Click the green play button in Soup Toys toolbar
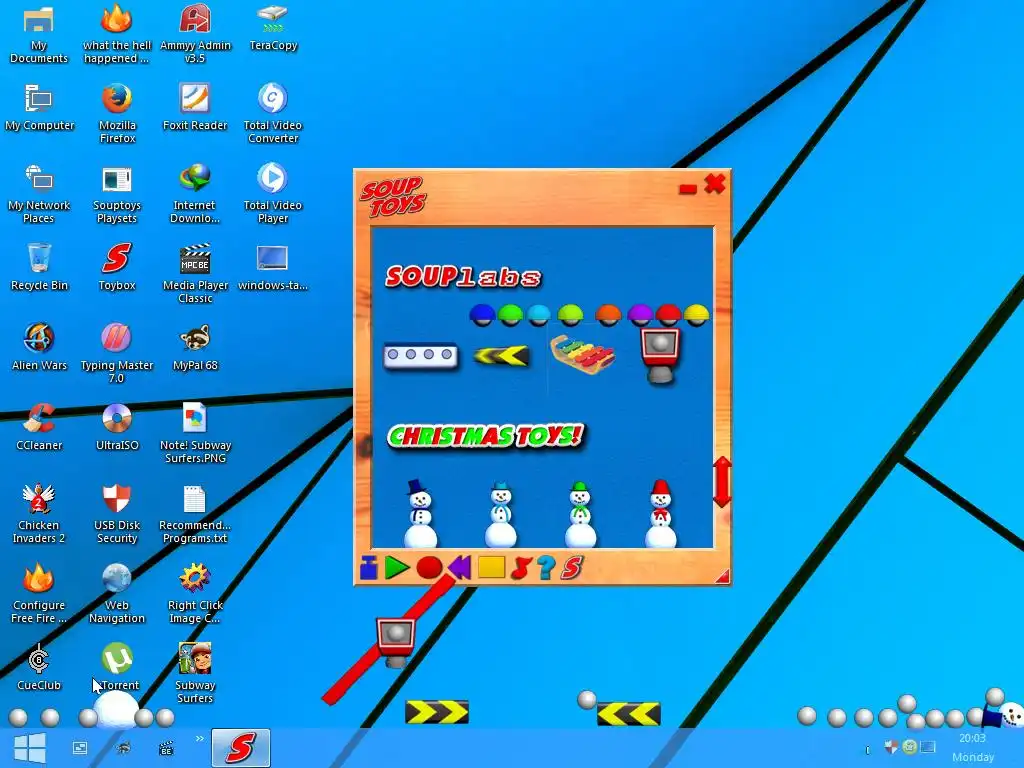The height and width of the screenshot is (768, 1024). pyautogui.click(x=396, y=568)
